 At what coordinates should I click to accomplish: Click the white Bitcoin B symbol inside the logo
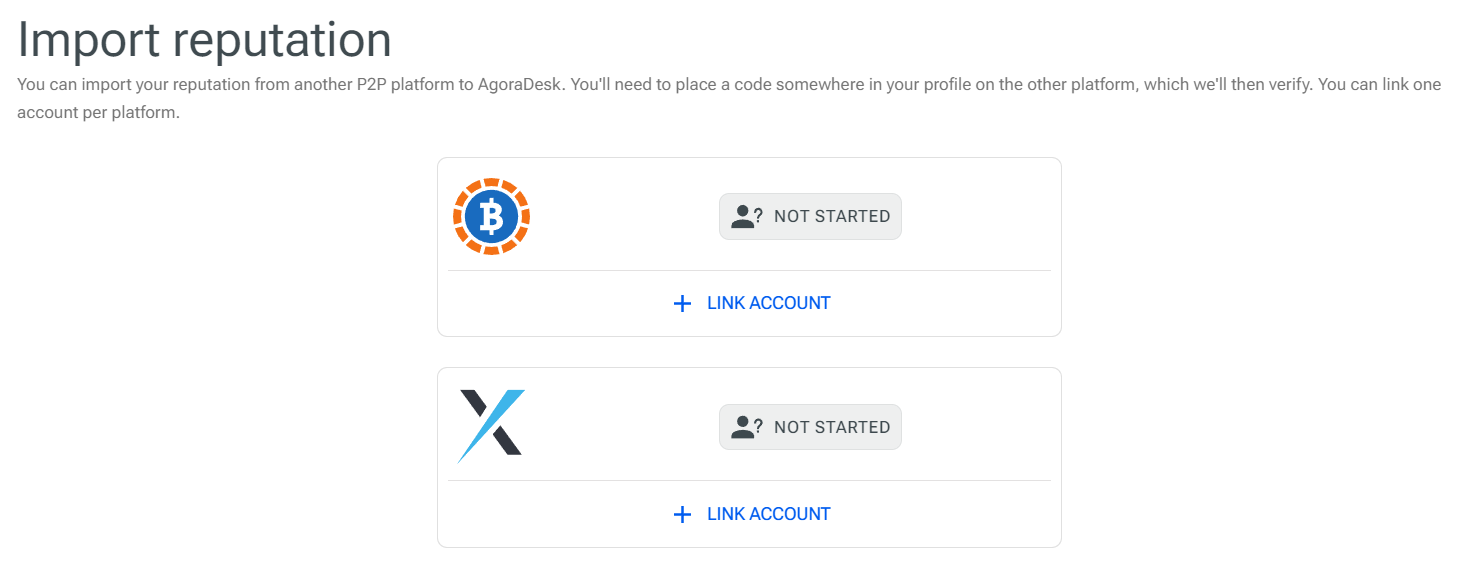tap(491, 216)
